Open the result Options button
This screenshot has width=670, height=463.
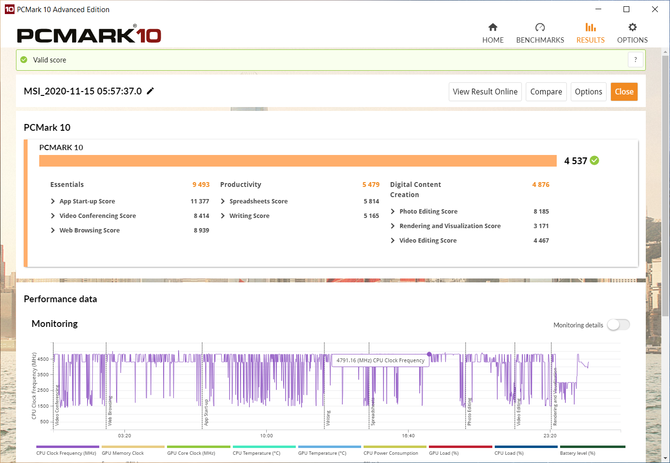588,92
